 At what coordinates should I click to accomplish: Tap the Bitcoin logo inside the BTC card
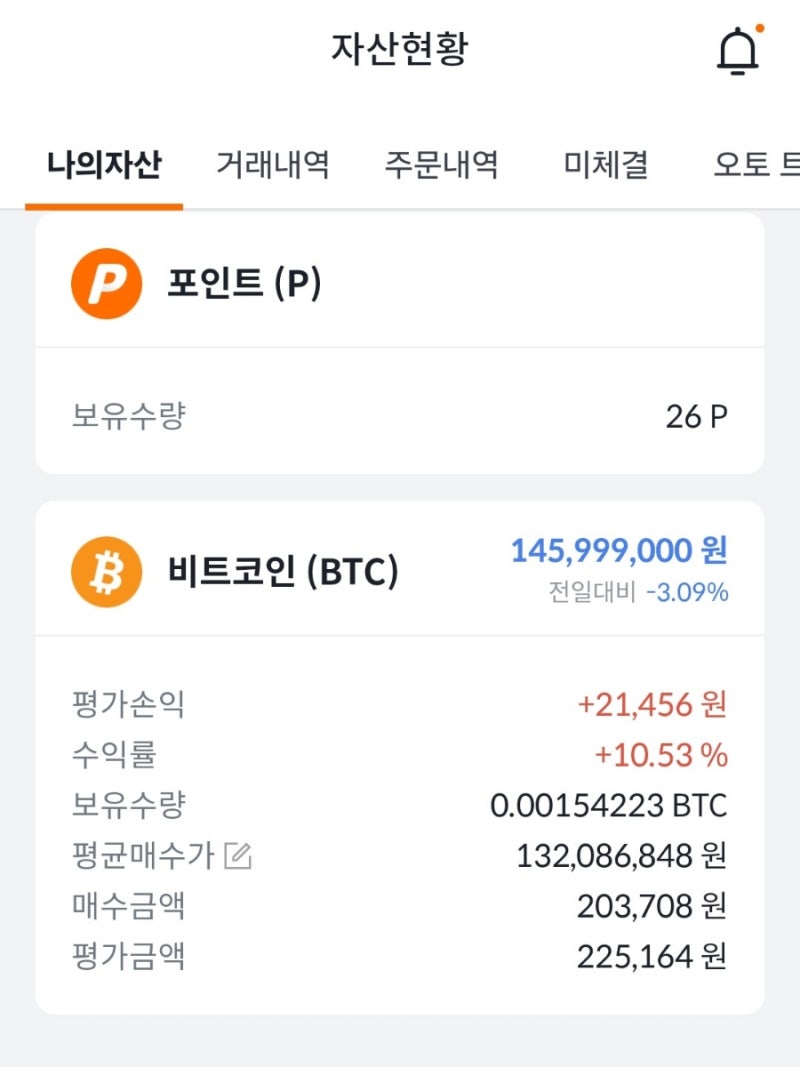tap(107, 570)
